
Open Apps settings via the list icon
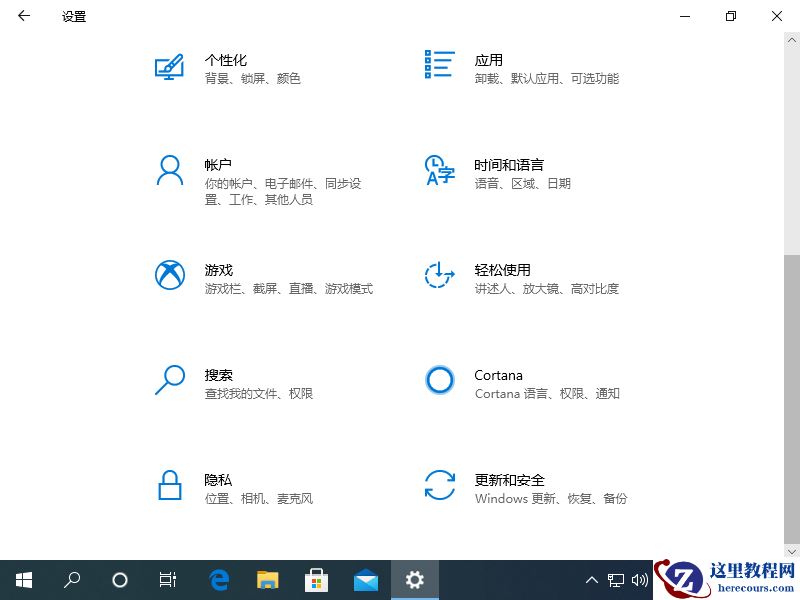point(438,65)
